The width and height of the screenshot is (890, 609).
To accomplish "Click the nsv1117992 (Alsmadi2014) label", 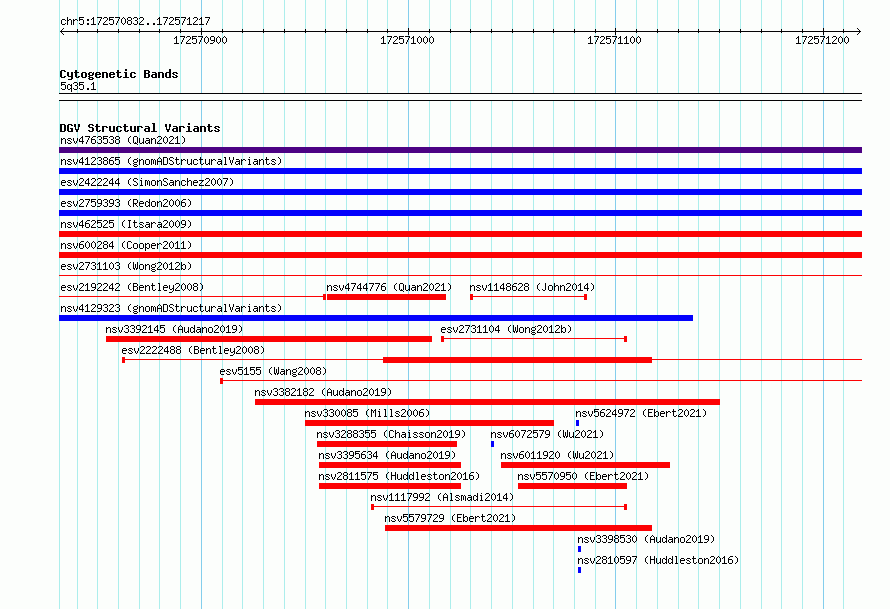I will coord(442,497).
